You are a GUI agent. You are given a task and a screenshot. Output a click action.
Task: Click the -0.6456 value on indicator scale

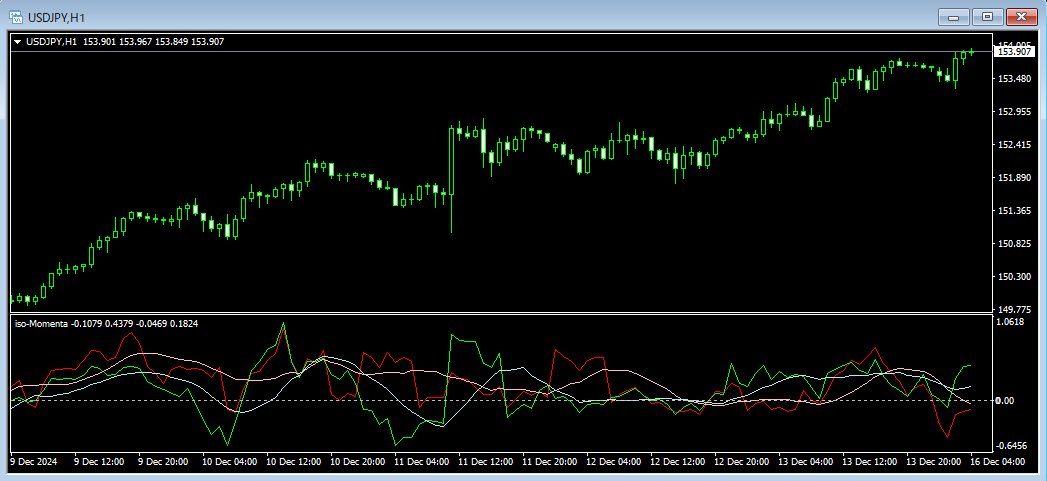1012,446
